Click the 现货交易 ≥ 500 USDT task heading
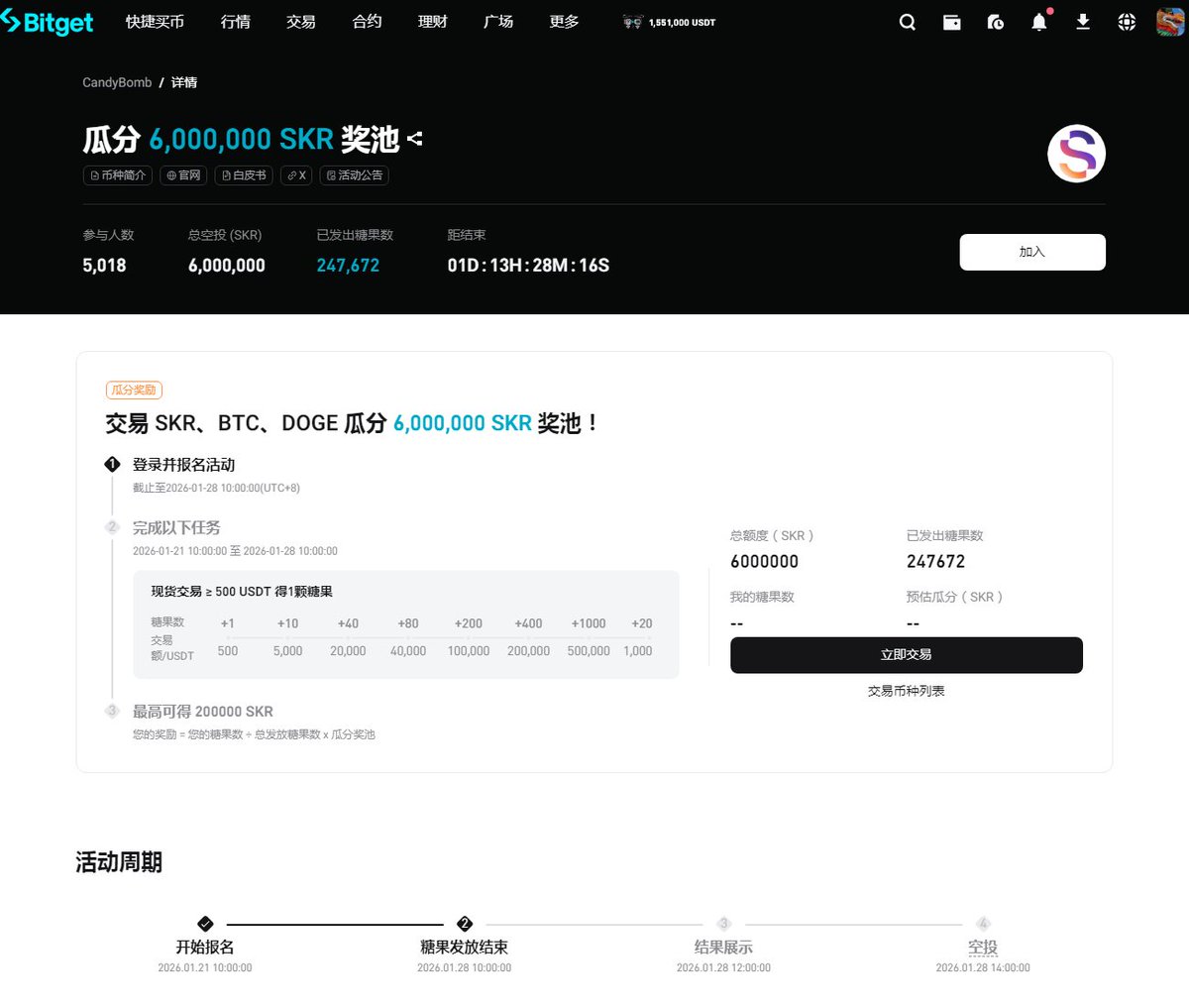1189x1008 pixels. pos(242,592)
